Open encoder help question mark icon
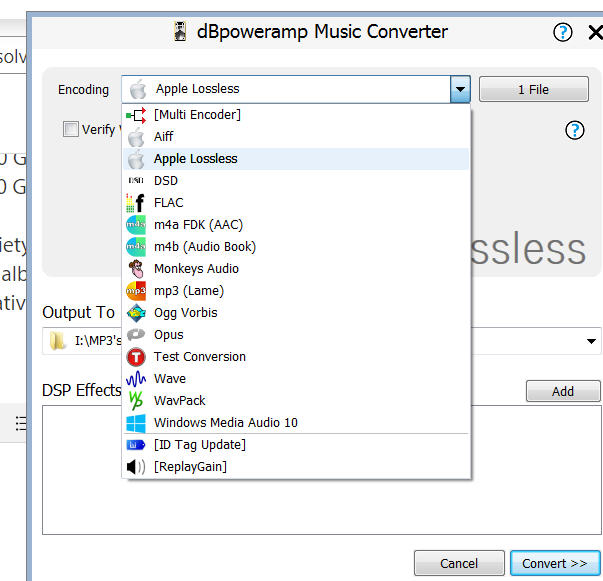This screenshot has height=581, width=603. (575, 130)
